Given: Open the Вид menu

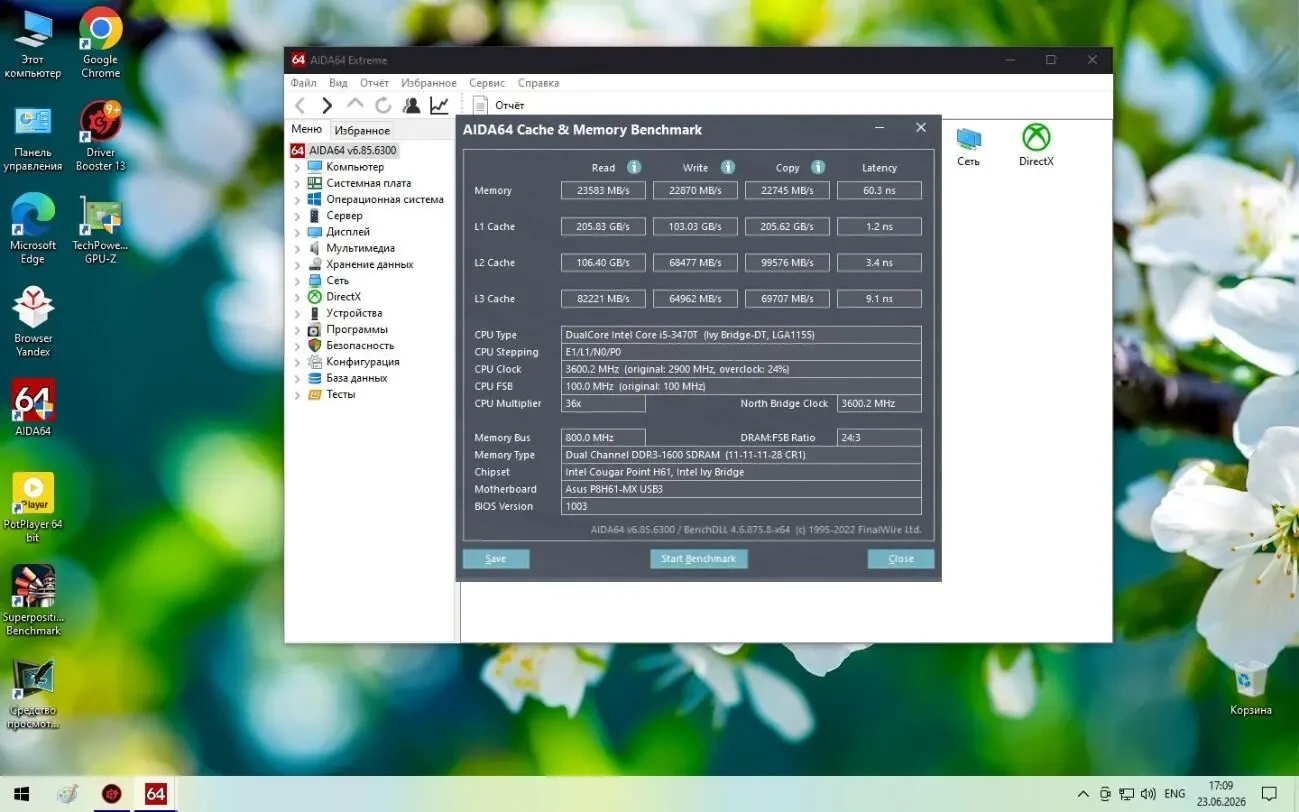Looking at the screenshot, I should tap(338, 83).
